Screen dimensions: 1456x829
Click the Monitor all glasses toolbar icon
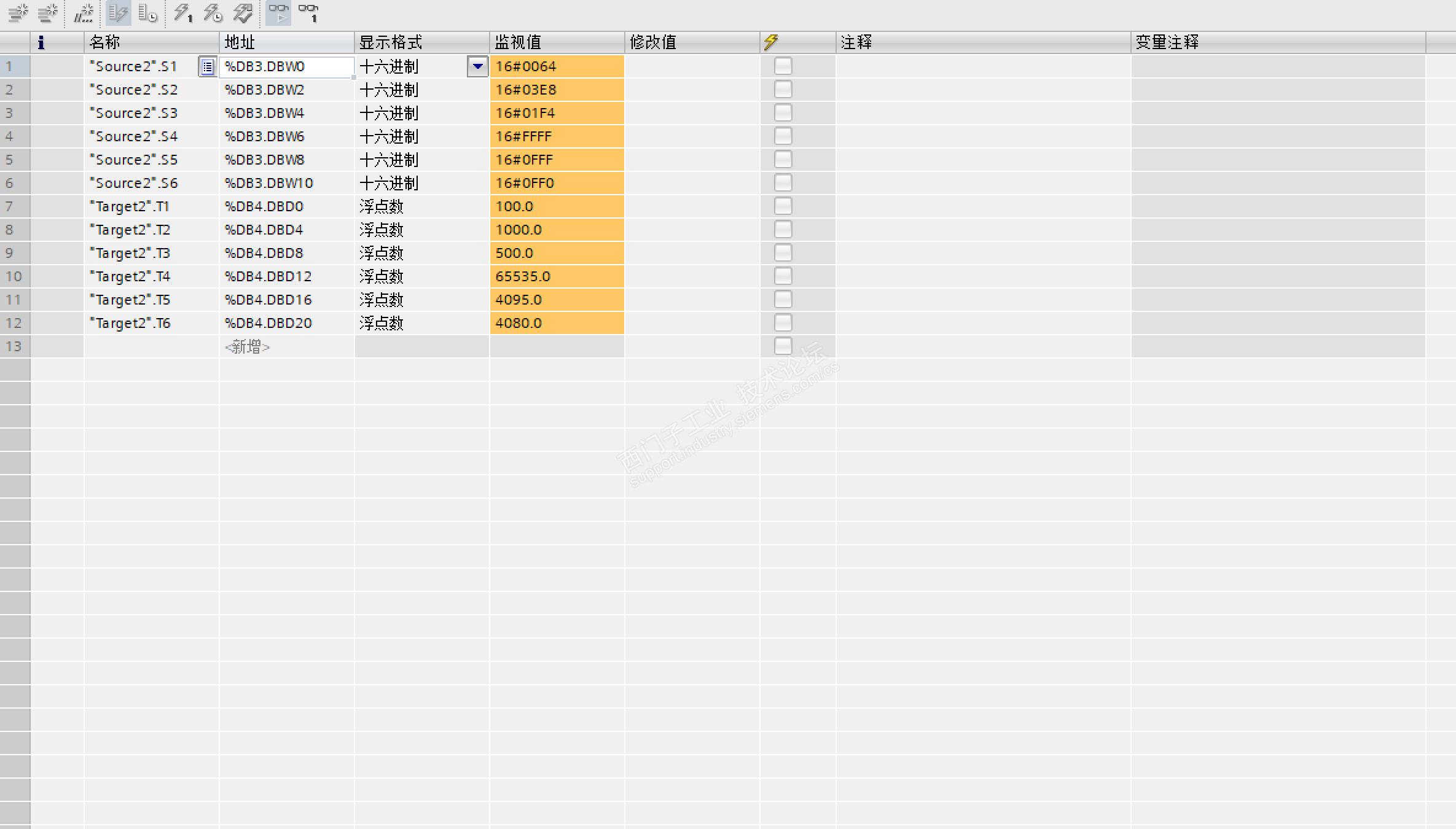278,13
